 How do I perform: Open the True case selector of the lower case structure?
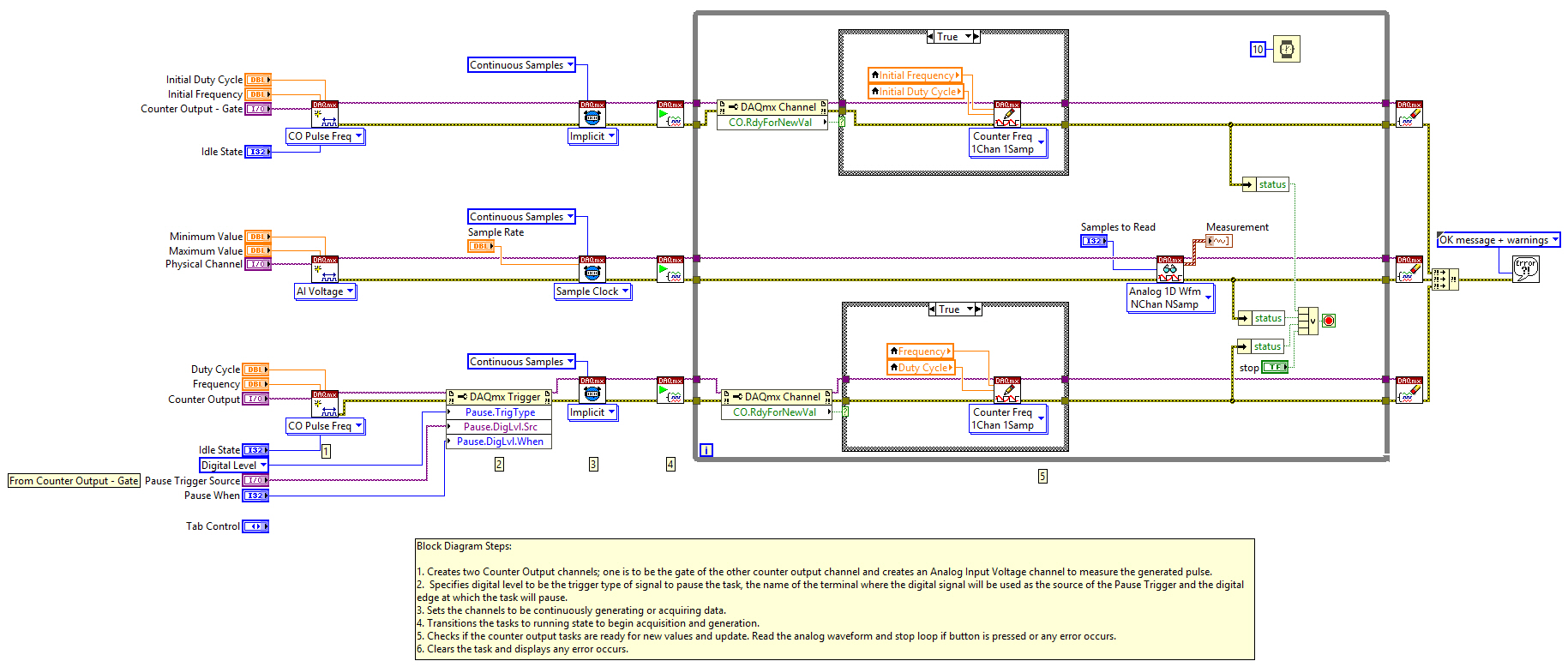(x=955, y=309)
